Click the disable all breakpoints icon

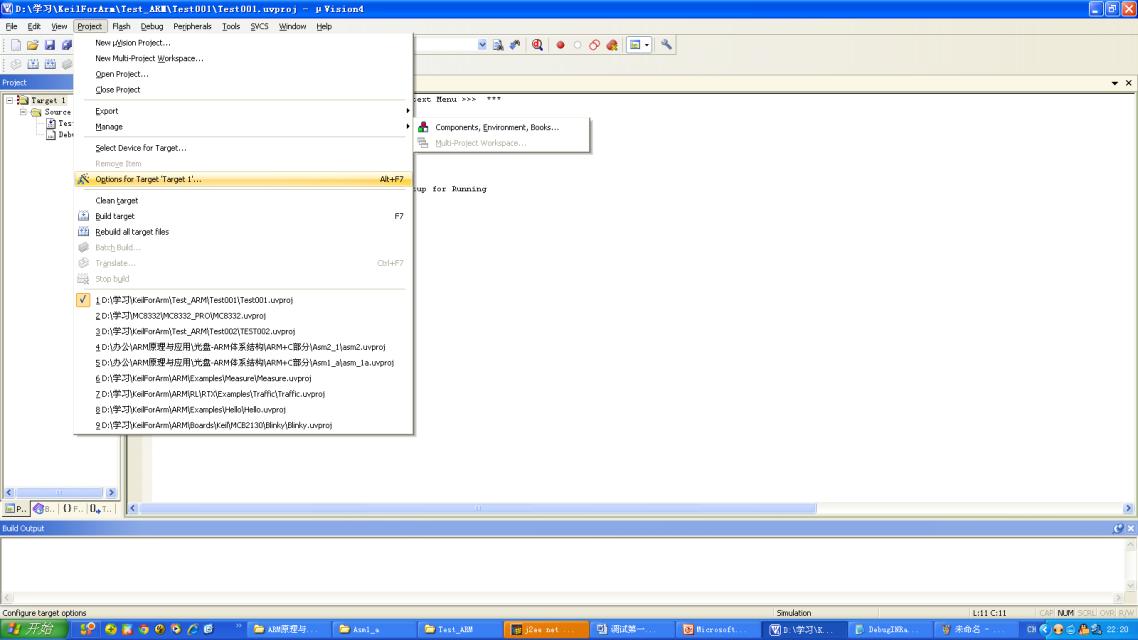point(594,45)
